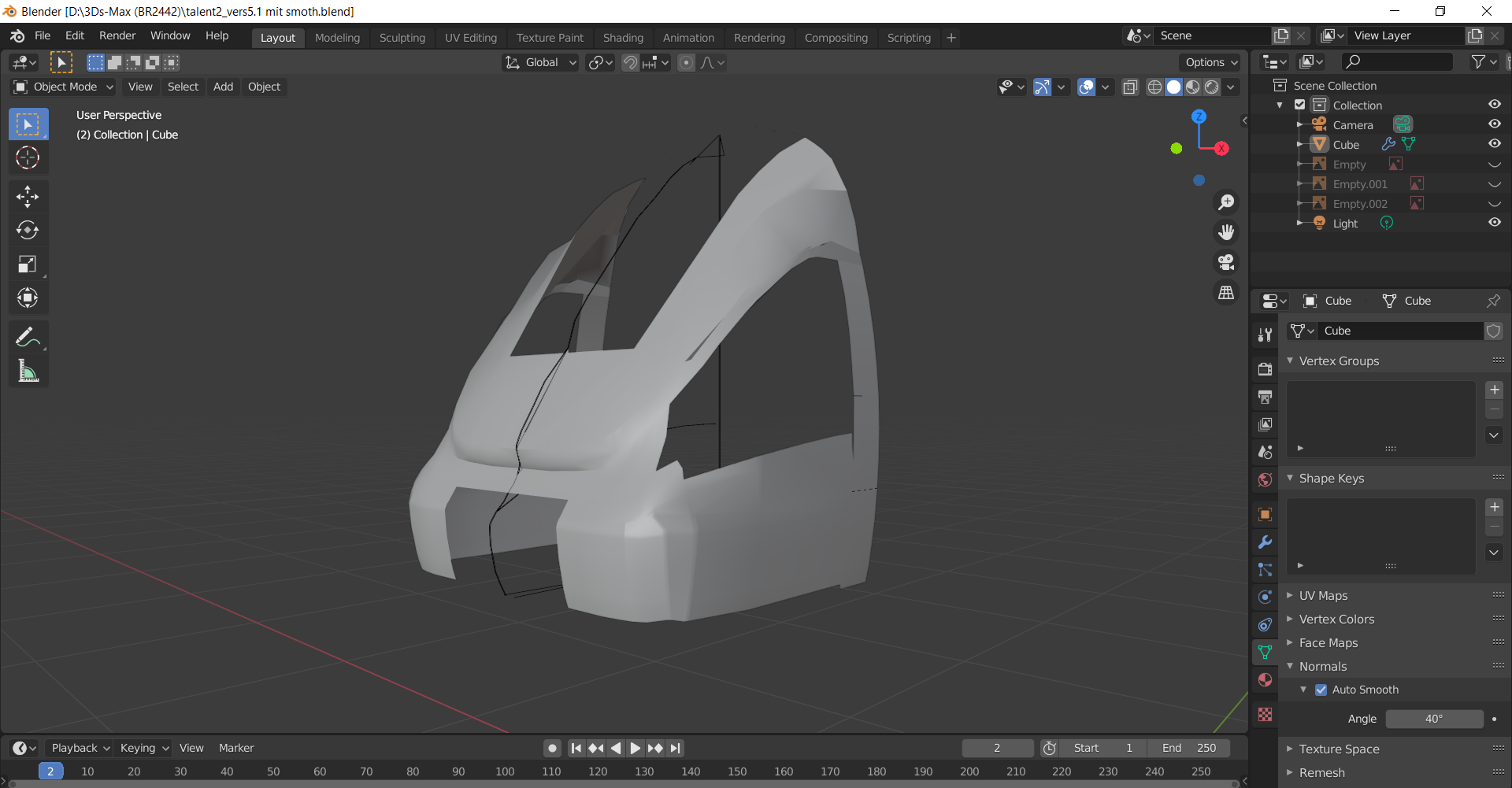Image resolution: width=1512 pixels, height=788 pixels.
Task: Hide the Light object in outliner
Action: tap(1494, 223)
